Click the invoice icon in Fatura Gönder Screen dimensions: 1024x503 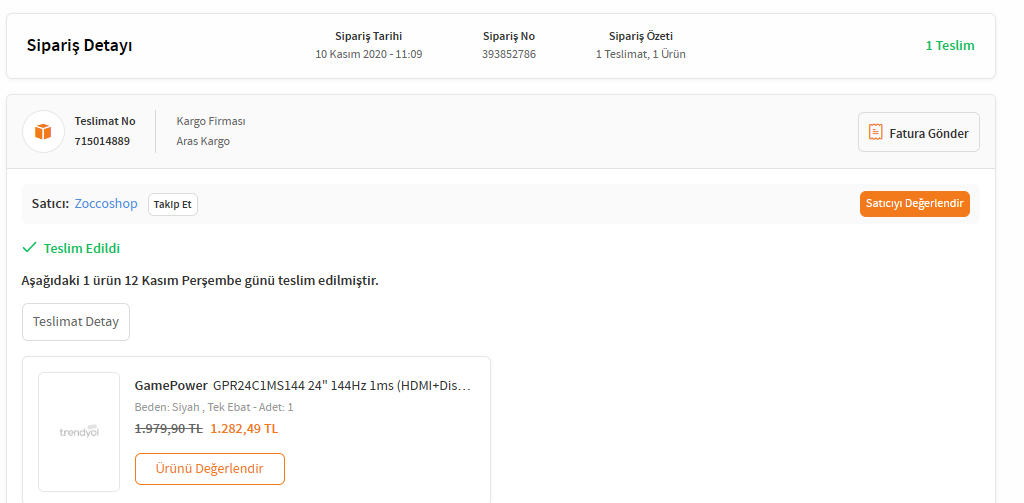[875, 132]
